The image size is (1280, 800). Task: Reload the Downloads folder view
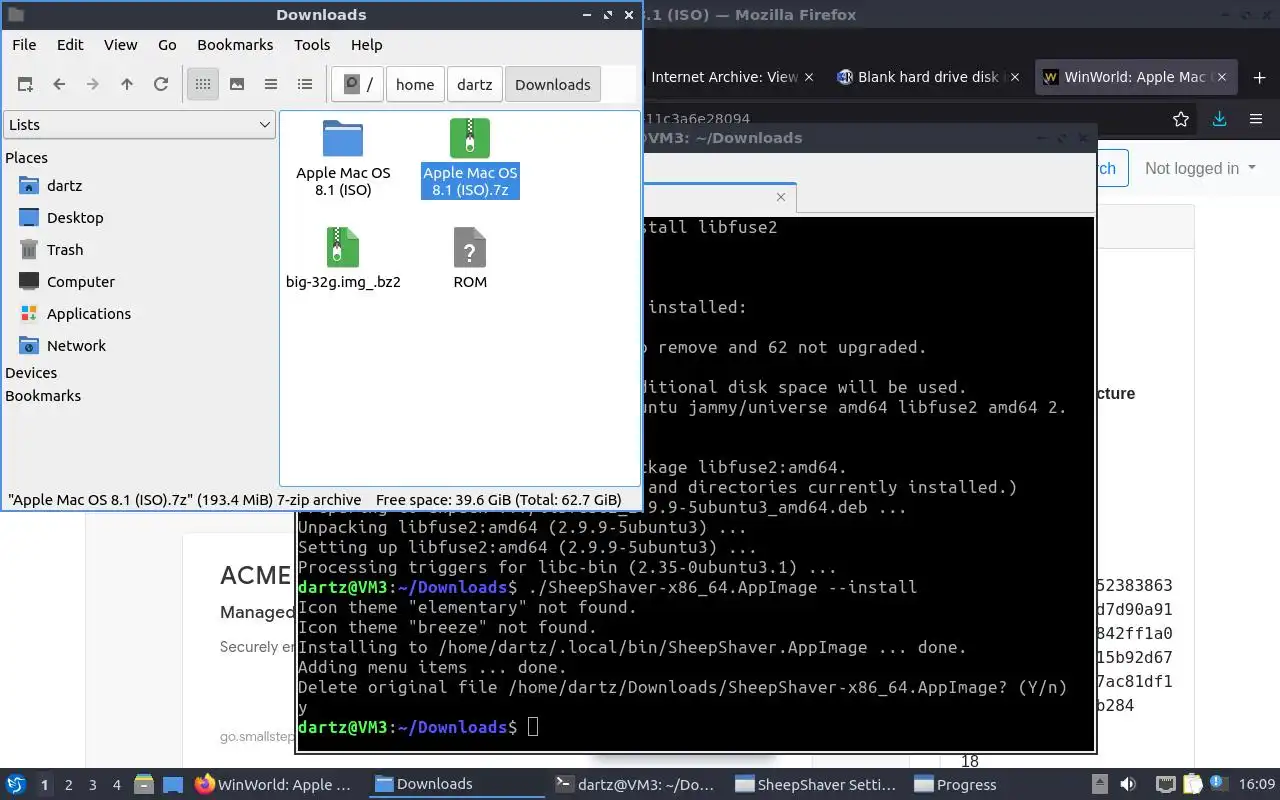coord(161,84)
